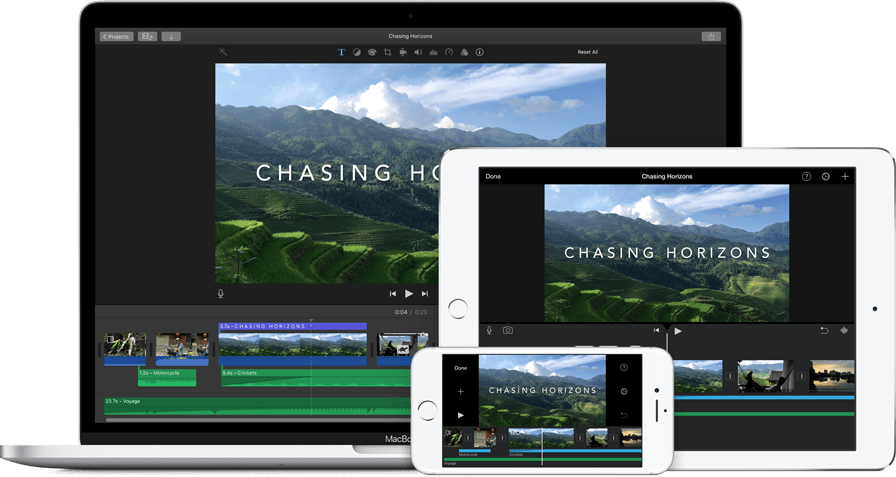The height and width of the screenshot is (477, 896).
Task: Select the Titles (T) tool on the Mac
Action: (341, 52)
